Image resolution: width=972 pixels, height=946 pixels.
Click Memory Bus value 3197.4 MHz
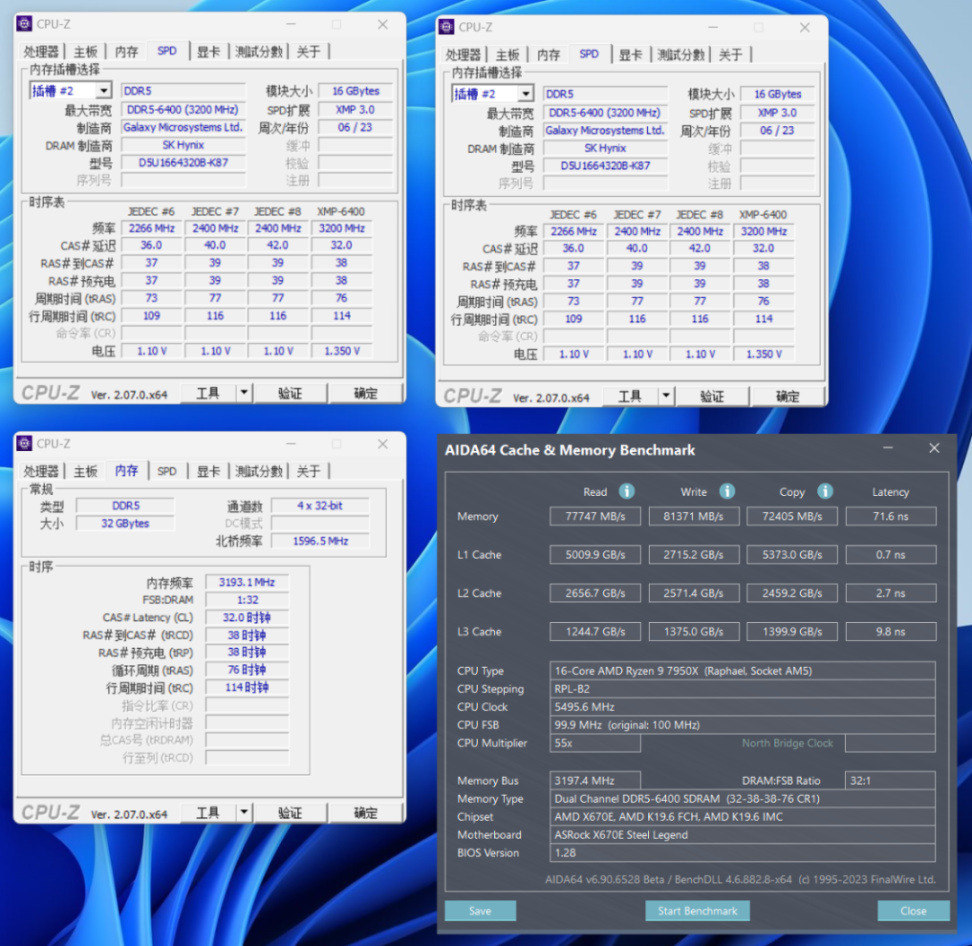point(595,780)
